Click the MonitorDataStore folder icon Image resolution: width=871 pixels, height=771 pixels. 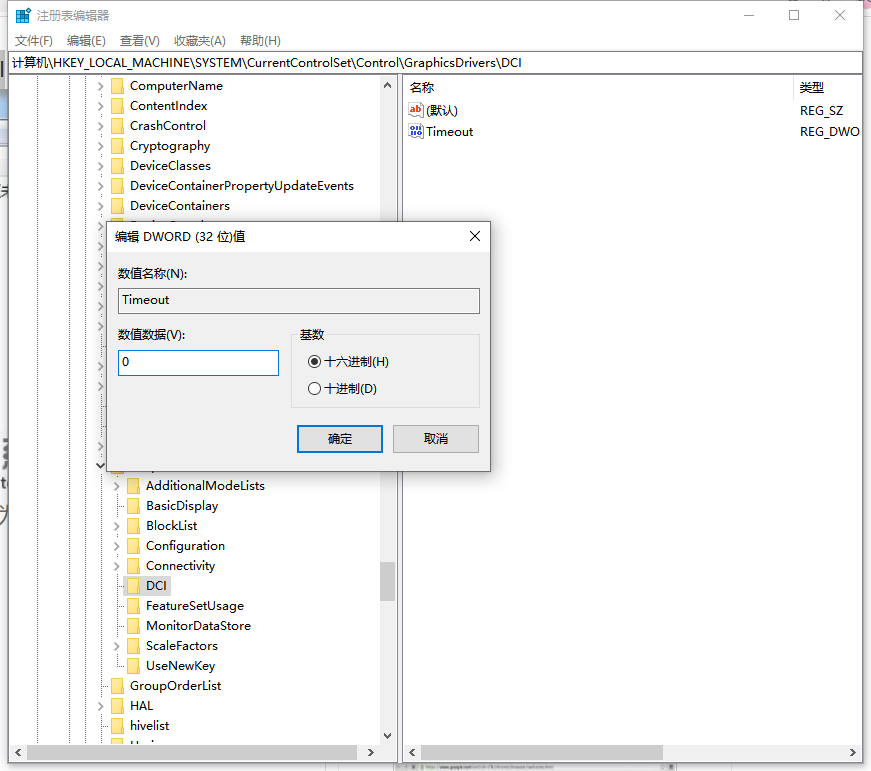(x=134, y=625)
